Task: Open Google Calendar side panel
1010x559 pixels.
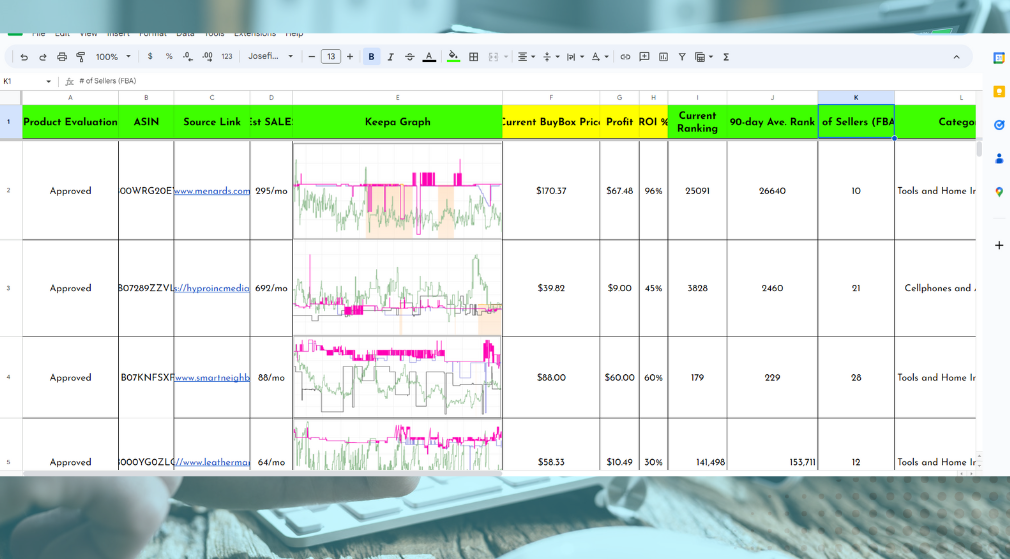Action: [x=998, y=58]
